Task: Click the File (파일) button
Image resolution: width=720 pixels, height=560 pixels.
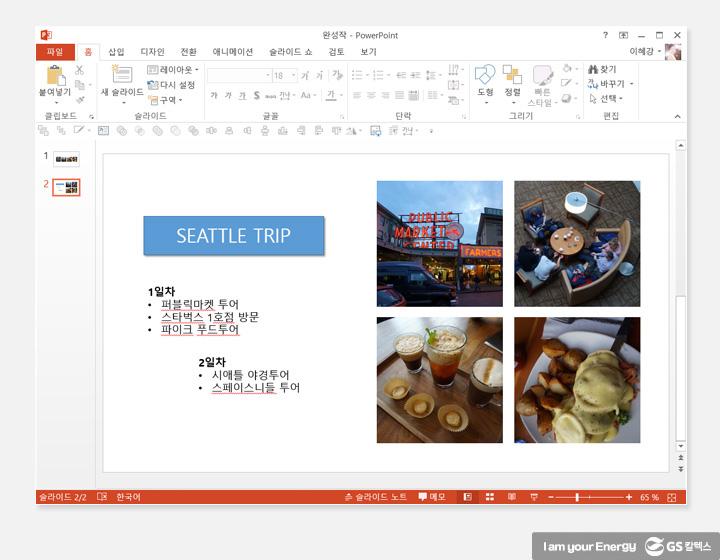Action: (x=54, y=52)
